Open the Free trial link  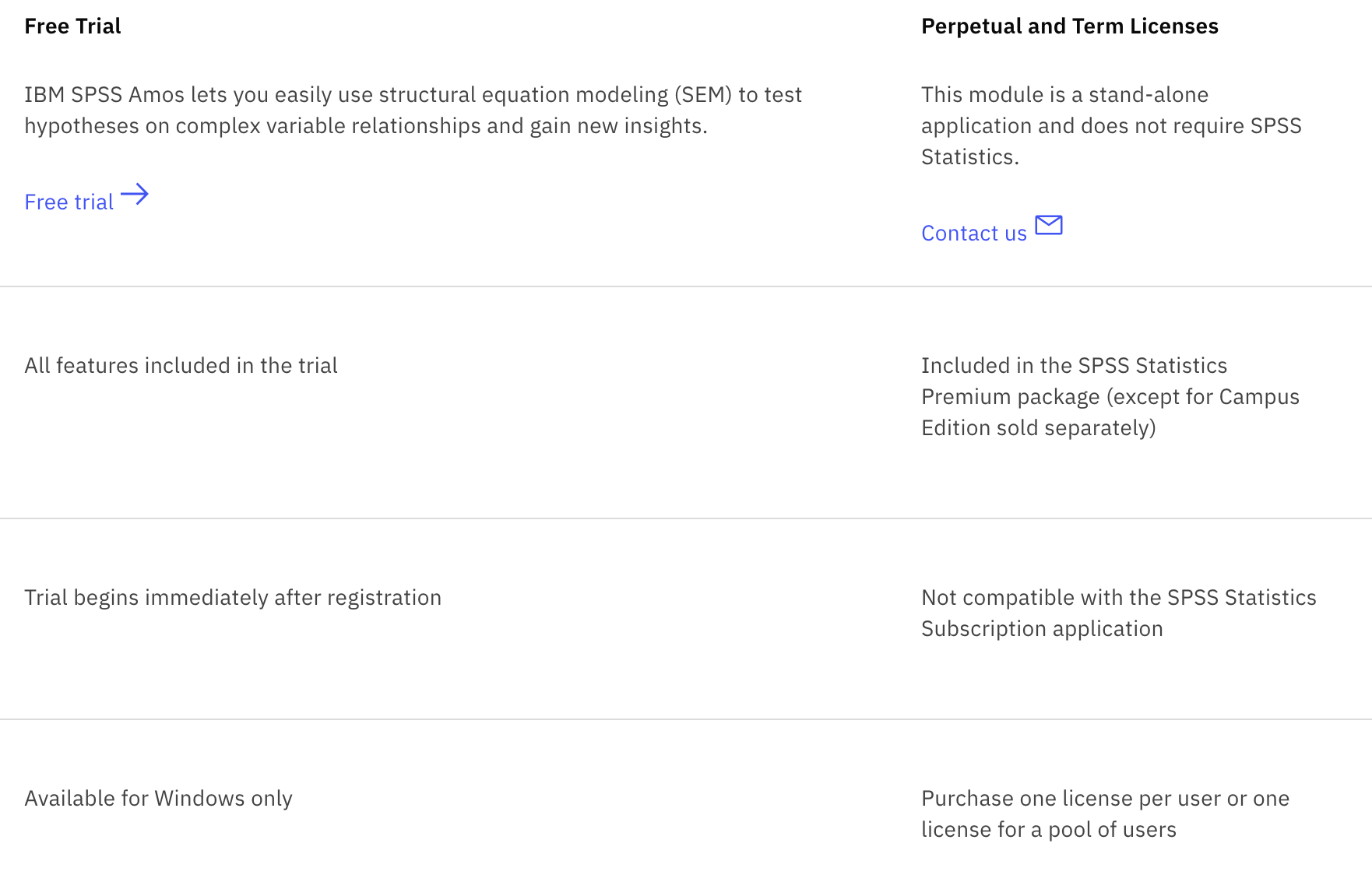pos(69,202)
